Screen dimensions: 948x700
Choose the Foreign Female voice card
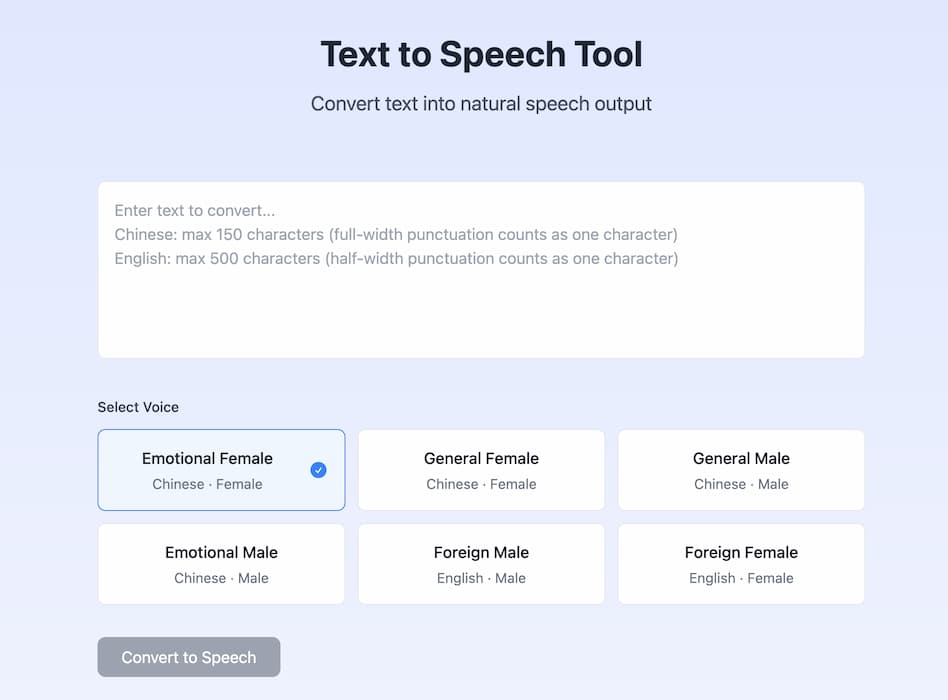(741, 564)
